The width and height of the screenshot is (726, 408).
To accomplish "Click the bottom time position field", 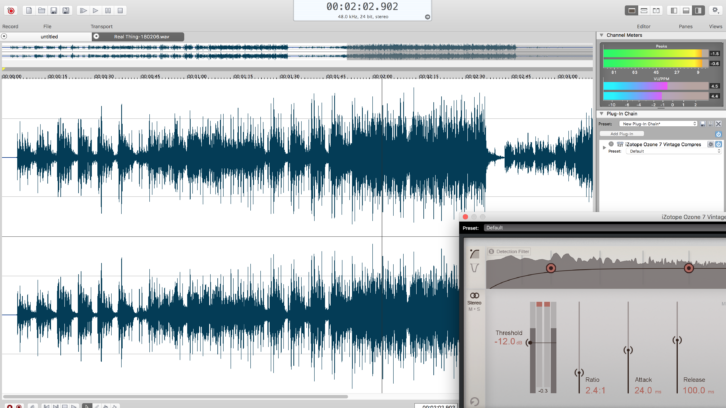I will coord(435,406).
